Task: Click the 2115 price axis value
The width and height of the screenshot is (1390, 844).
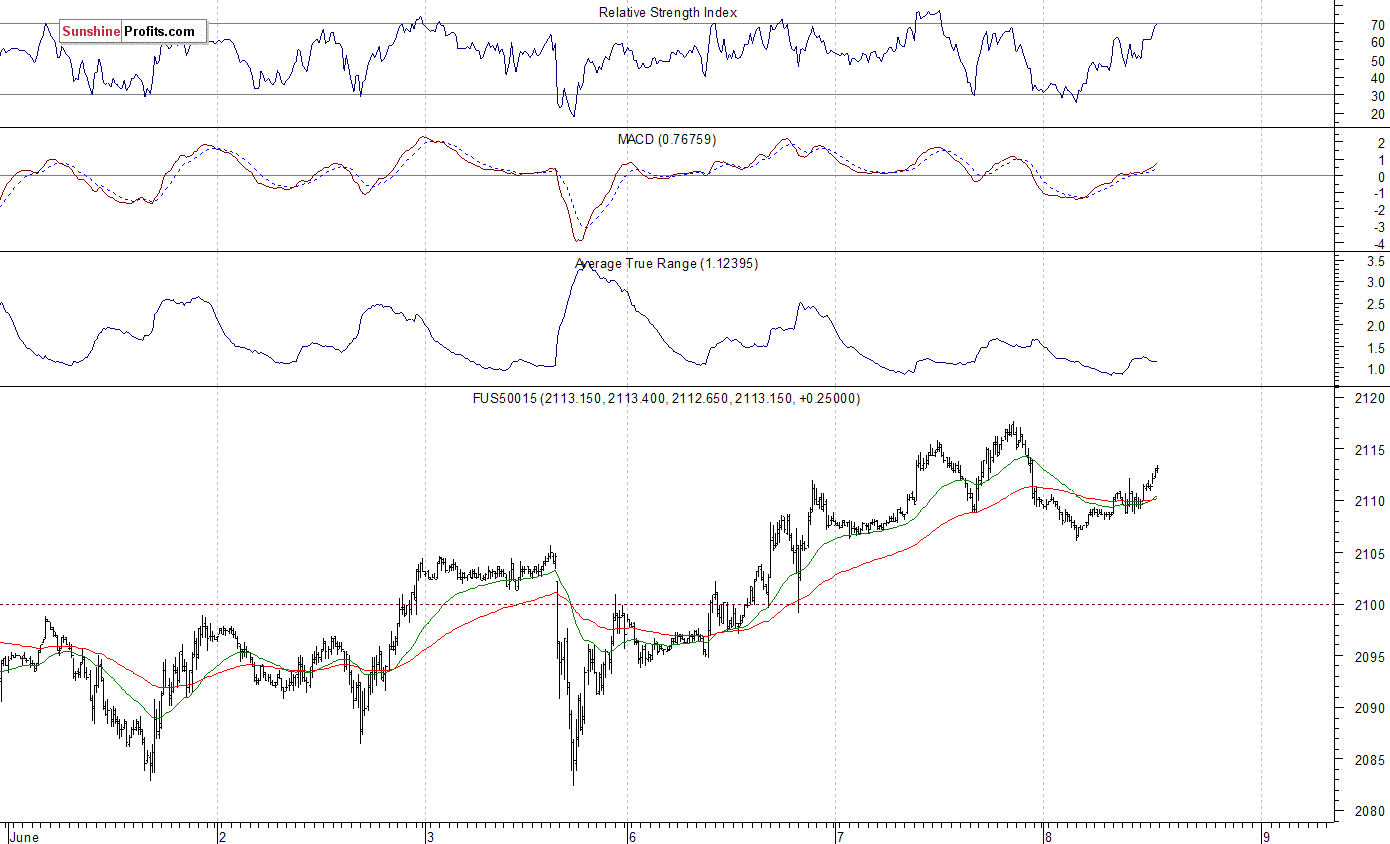Action: tap(1369, 450)
